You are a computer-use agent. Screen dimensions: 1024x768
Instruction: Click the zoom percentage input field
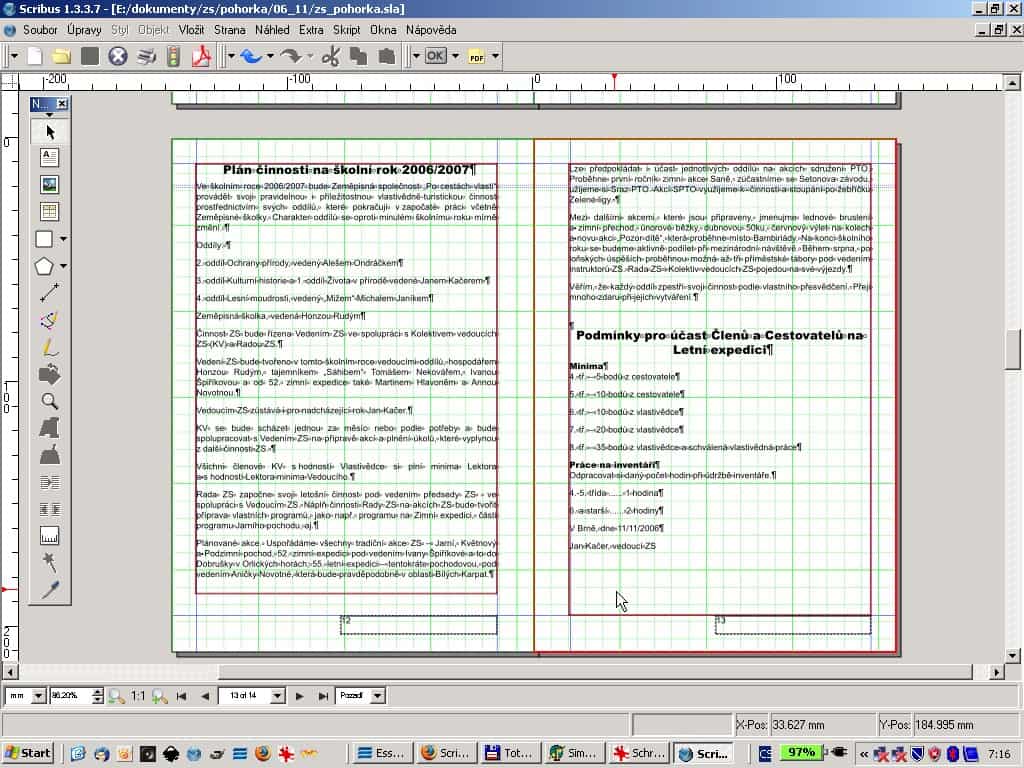pyautogui.click(x=69, y=695)
